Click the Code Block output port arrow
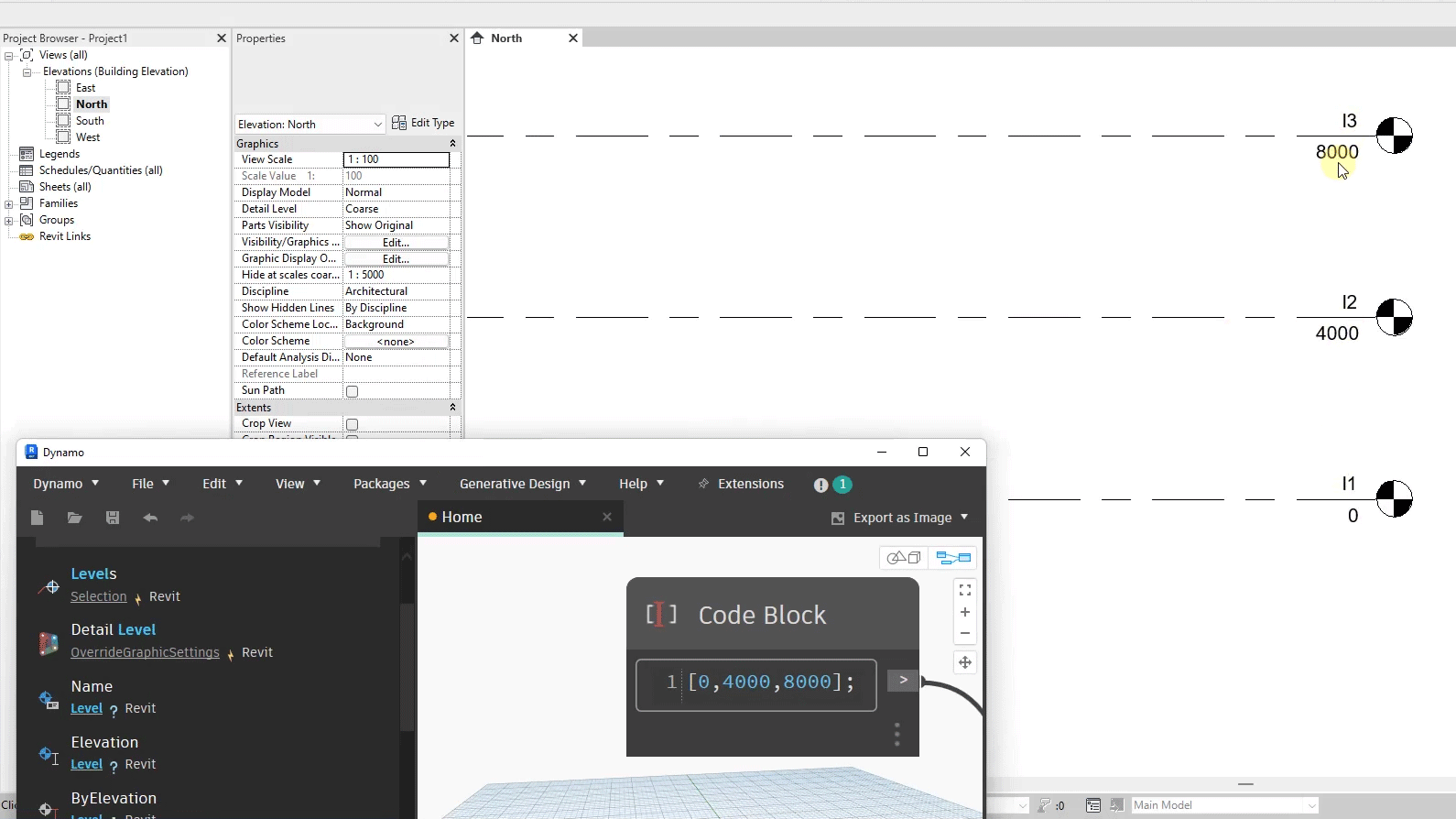The width and height of the screenshot is (1456, 819). click(x=903, y=681)
